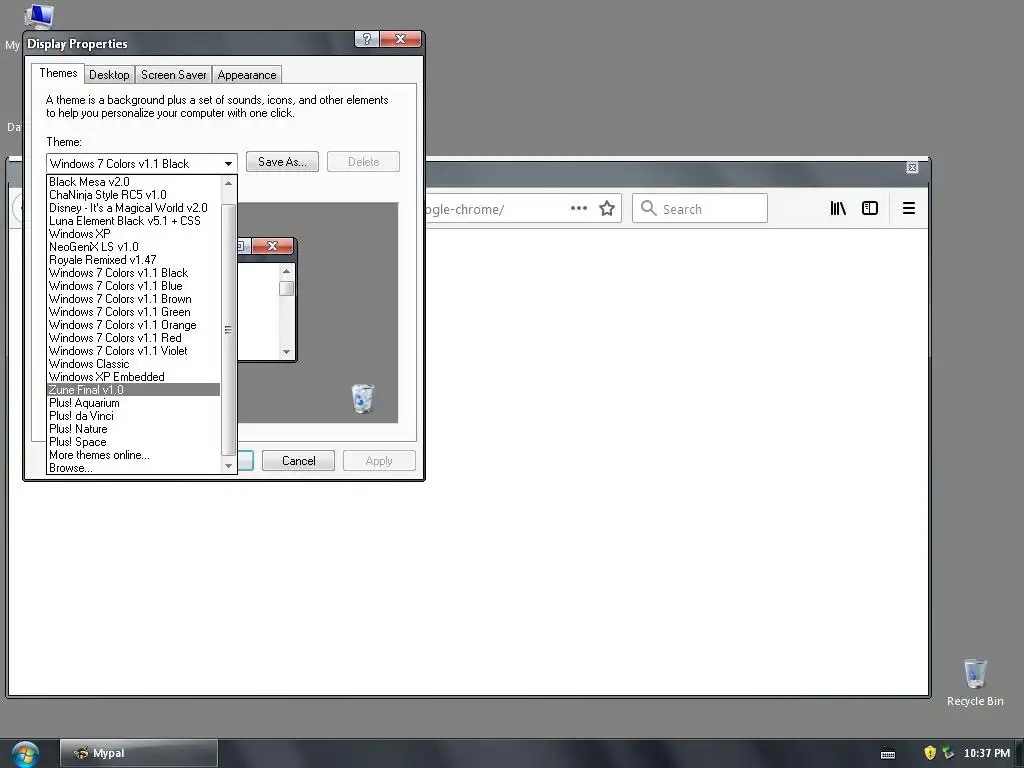Choose Disney - It's a Magical World v2.0
Screen dimensions: 1024x768
(134, 208)
